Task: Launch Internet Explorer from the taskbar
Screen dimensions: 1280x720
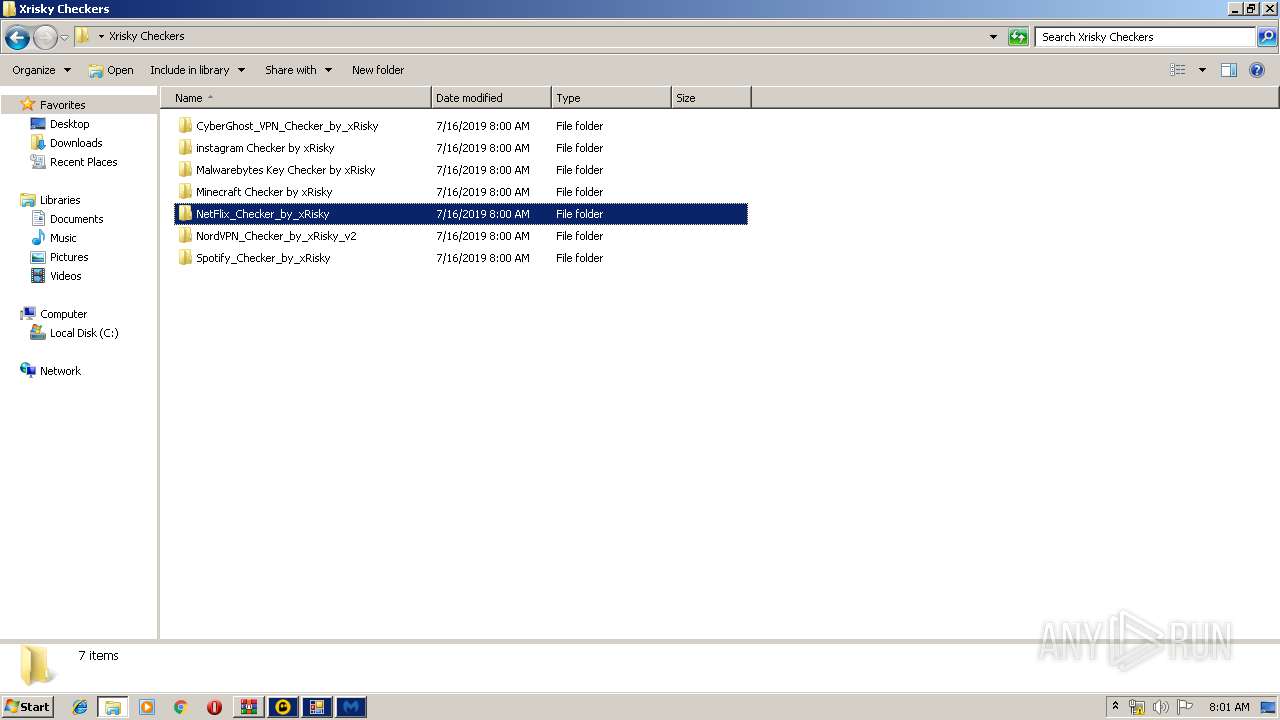Action: point(80,707)
